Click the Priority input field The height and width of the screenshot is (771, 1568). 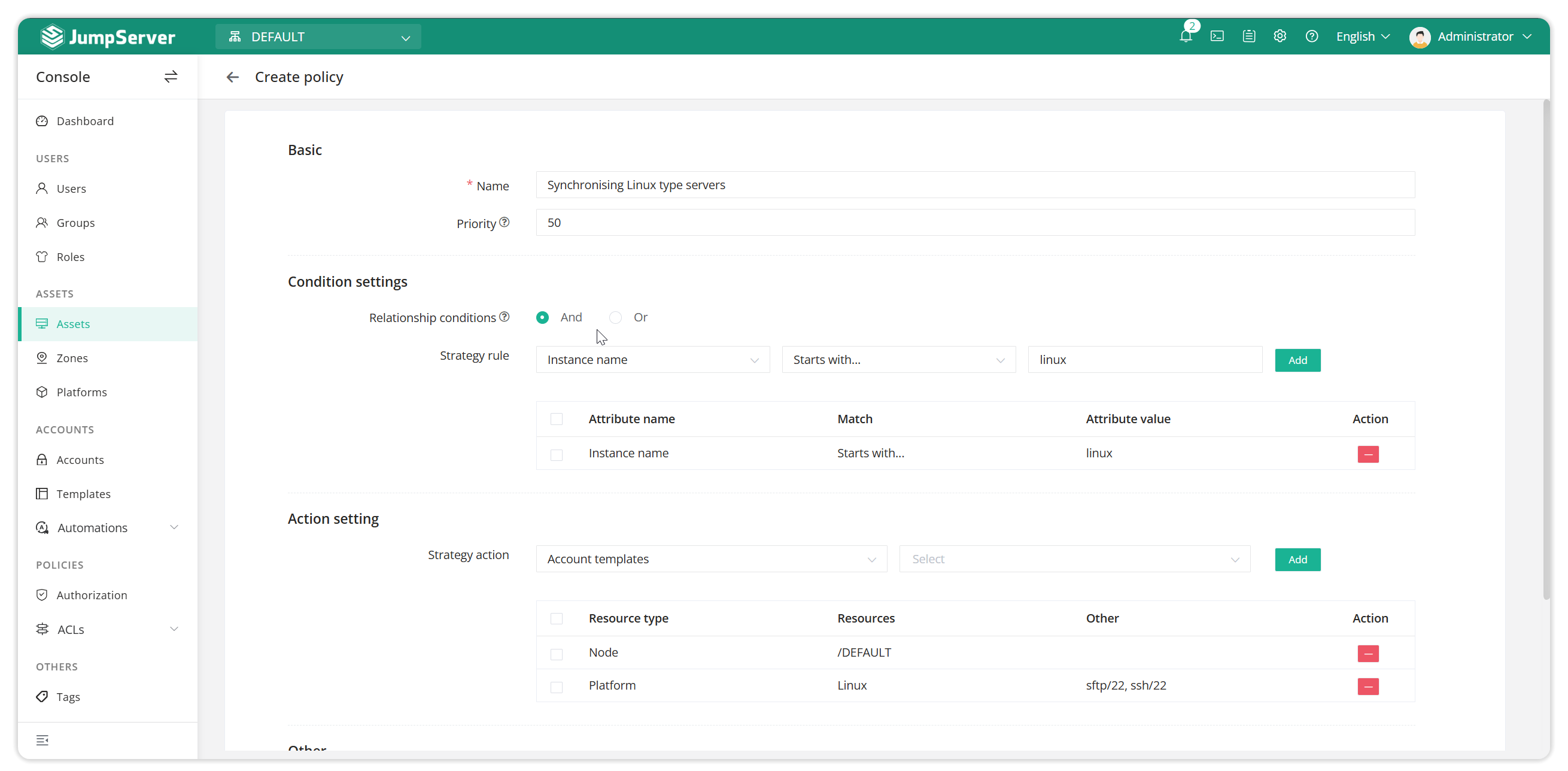point(975,223)
